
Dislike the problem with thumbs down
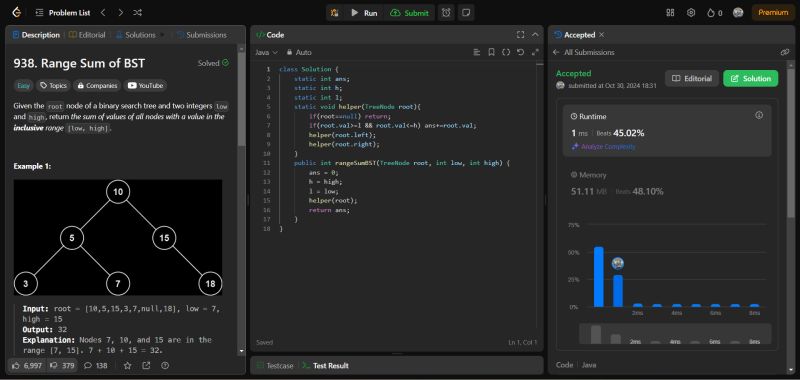point(63,366)
